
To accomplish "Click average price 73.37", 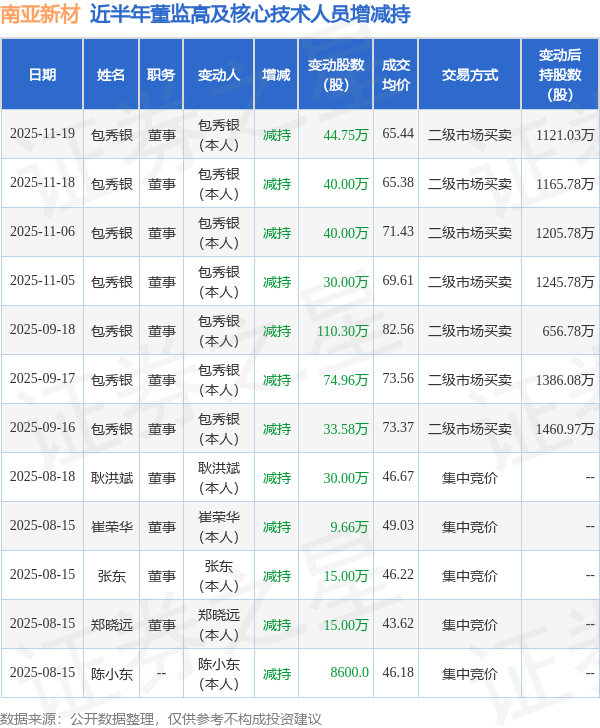I will click(x=398, y=428).
